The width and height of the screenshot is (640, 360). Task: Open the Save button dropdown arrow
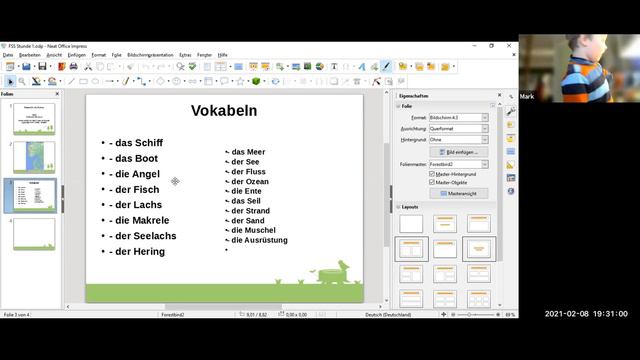point(50,67)
